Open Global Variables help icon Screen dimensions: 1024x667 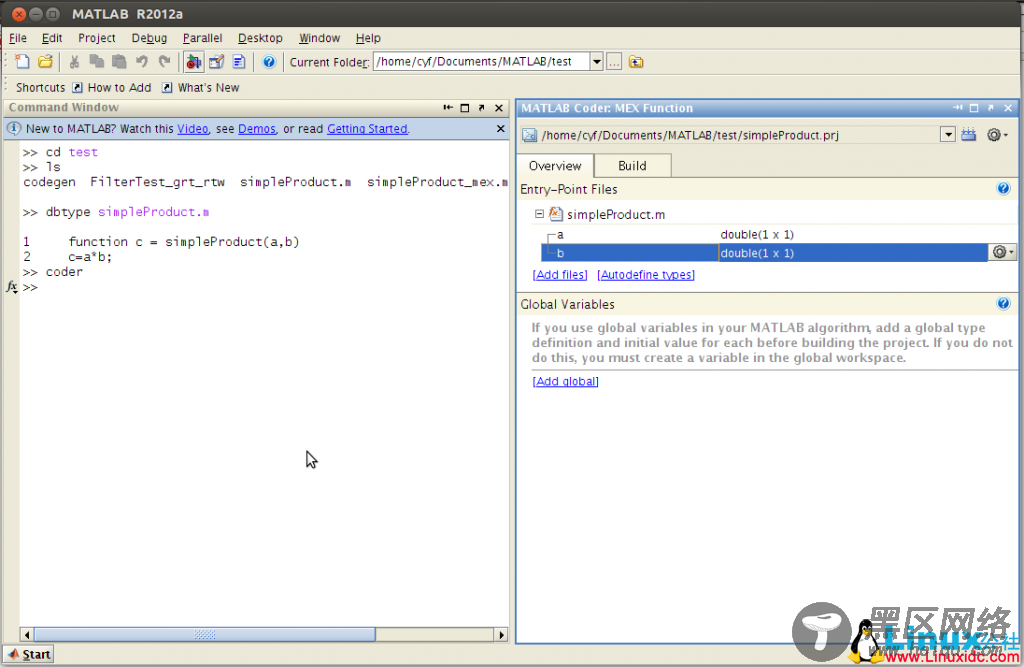[x=1004, y=303]
